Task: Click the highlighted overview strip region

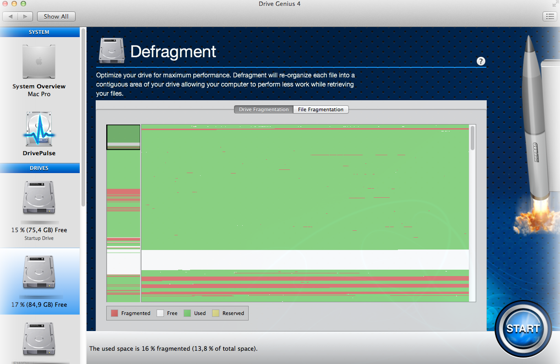Action: click(x=123, y=137)
